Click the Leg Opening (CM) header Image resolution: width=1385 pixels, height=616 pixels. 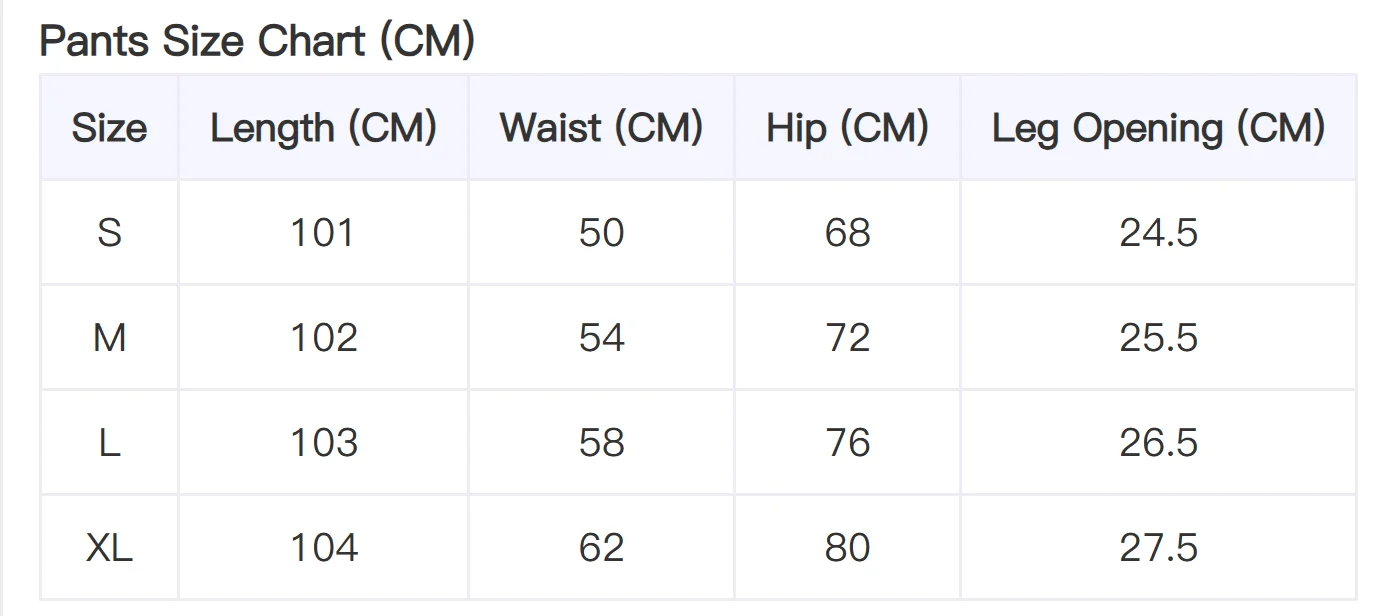click(x=1158, y=128)
